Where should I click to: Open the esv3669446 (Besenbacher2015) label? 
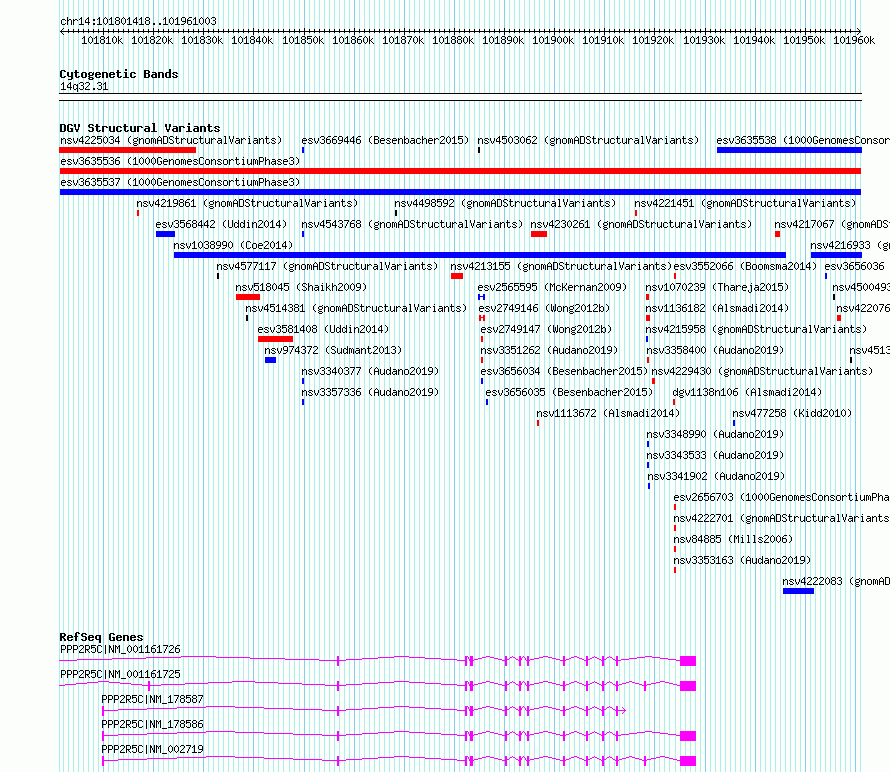coord(385,140)
